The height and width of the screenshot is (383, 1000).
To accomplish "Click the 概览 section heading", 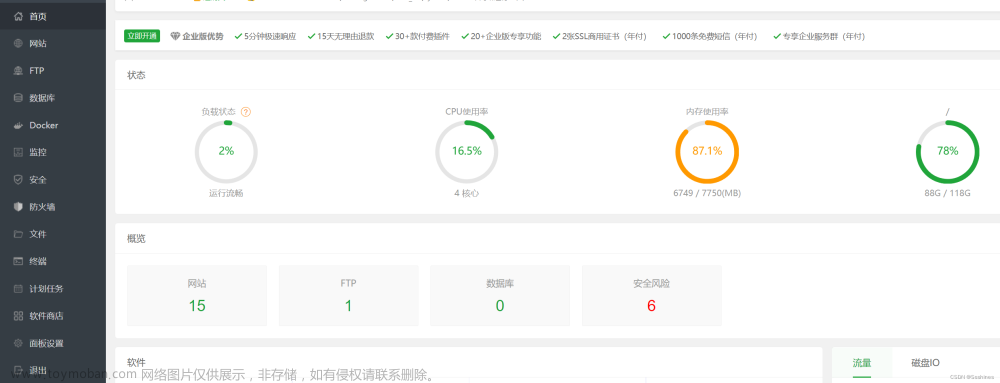I will coord(136,239).
